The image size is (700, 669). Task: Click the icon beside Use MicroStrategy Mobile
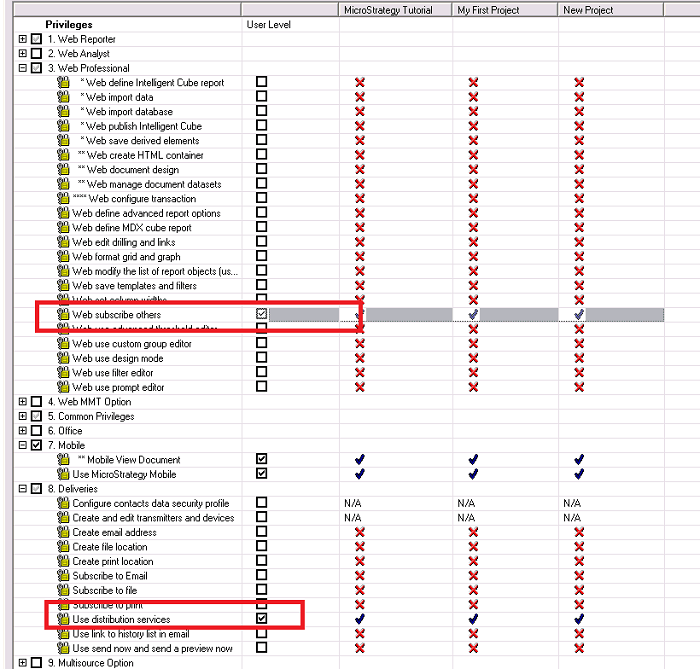pos(63,474)
